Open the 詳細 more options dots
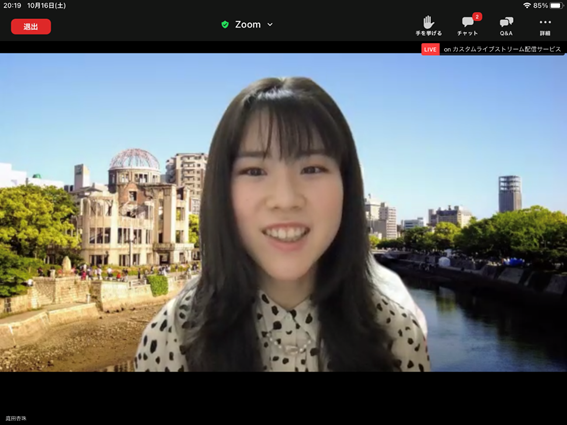 [x=545, y=26]
